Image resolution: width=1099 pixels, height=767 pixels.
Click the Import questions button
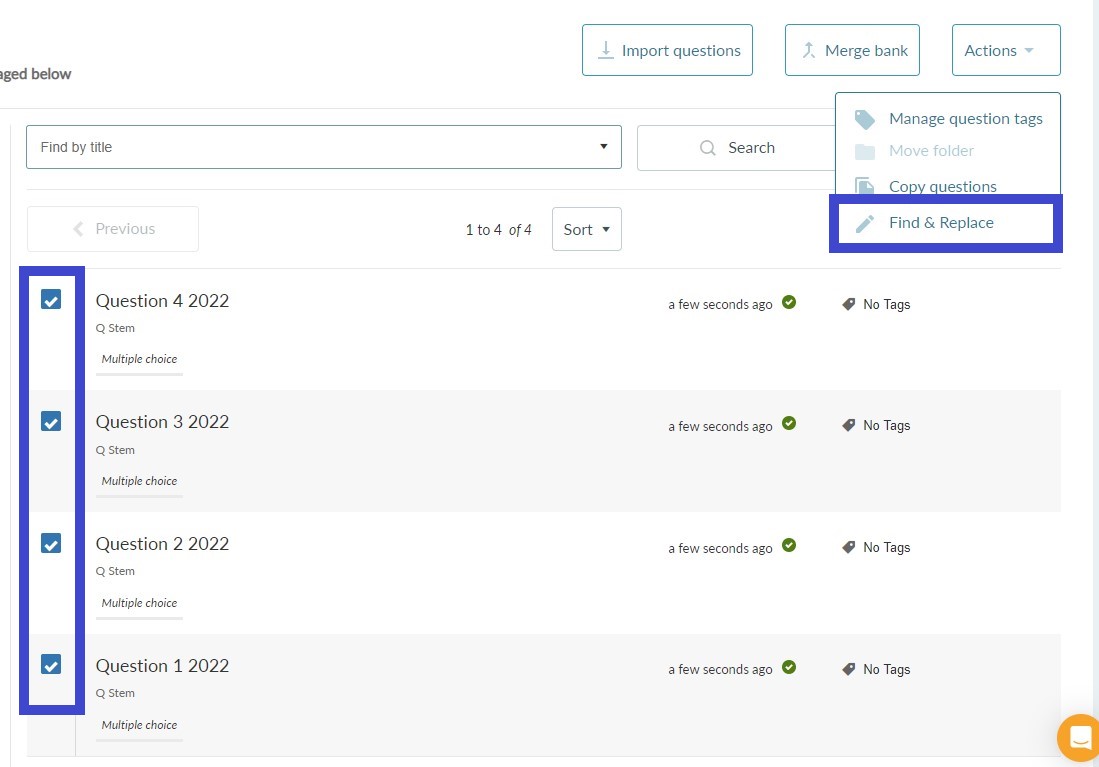(x=667, y=50)
